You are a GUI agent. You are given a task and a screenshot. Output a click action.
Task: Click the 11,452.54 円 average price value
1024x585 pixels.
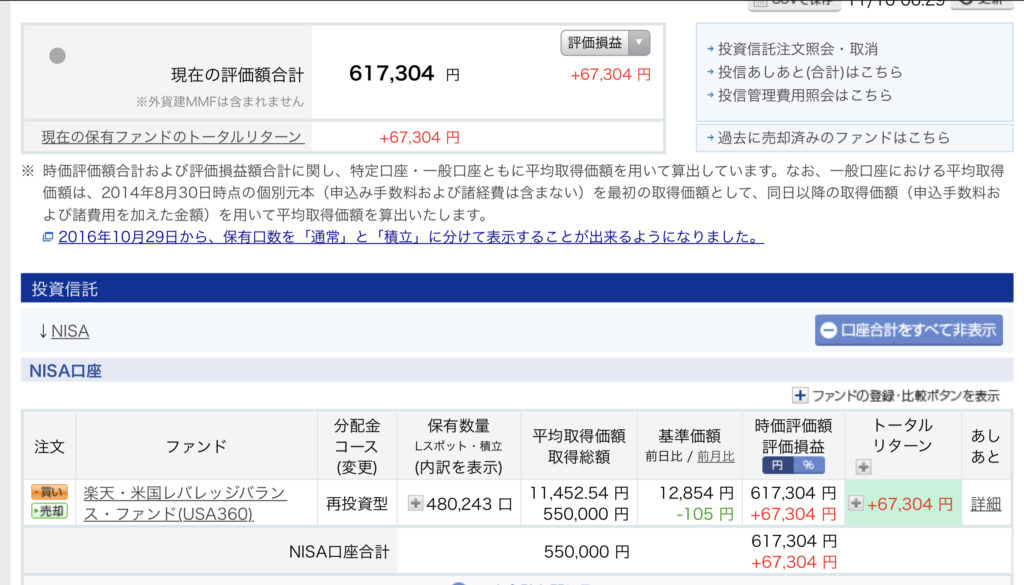coord(579,493)
